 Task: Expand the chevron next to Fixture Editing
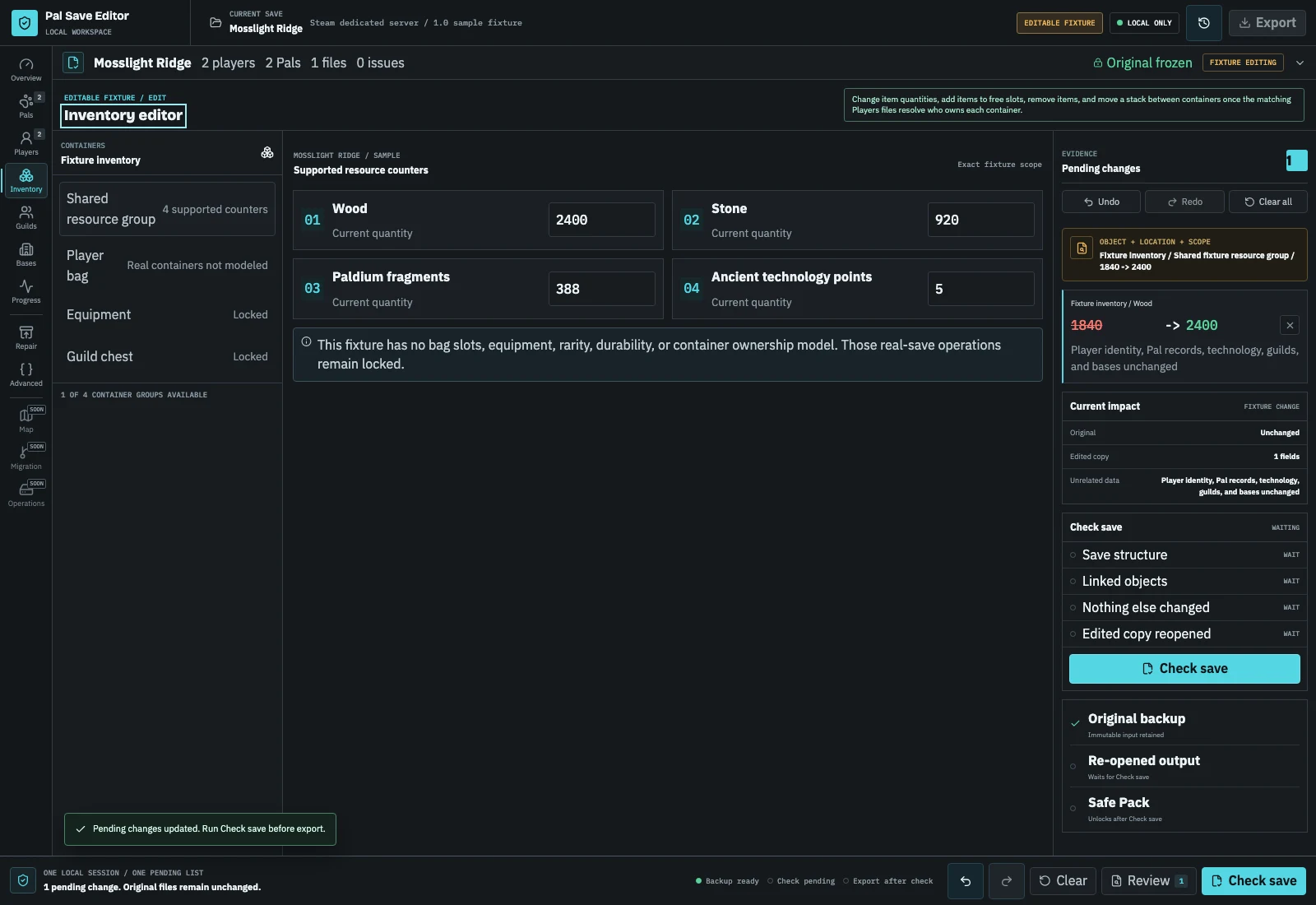click(1300, 63)
